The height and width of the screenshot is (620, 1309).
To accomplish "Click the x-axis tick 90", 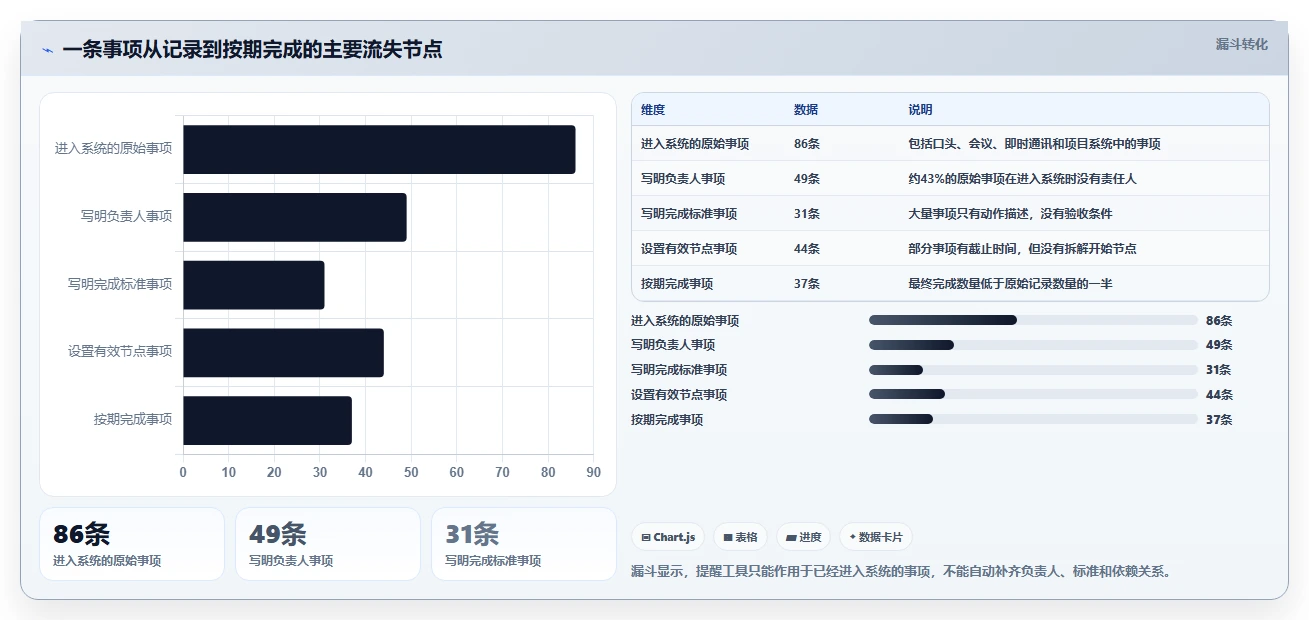I will [593, 472].
